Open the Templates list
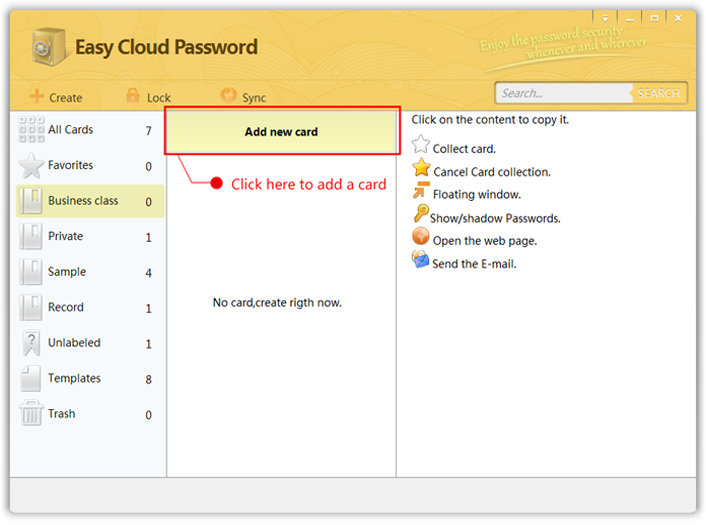706x525 pixels. pos(88,379)
